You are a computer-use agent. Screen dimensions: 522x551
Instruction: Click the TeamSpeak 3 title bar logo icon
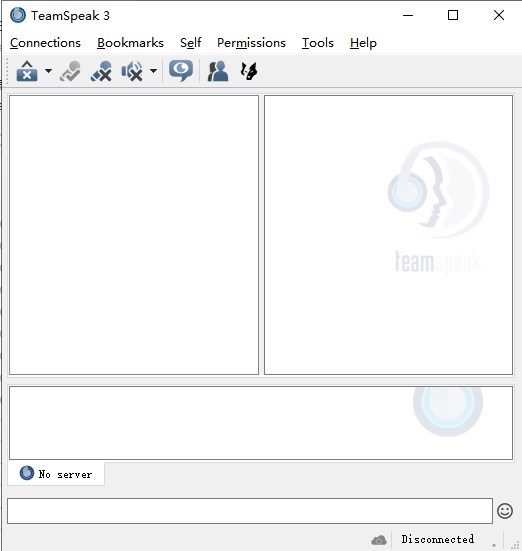tap(18, 15)
